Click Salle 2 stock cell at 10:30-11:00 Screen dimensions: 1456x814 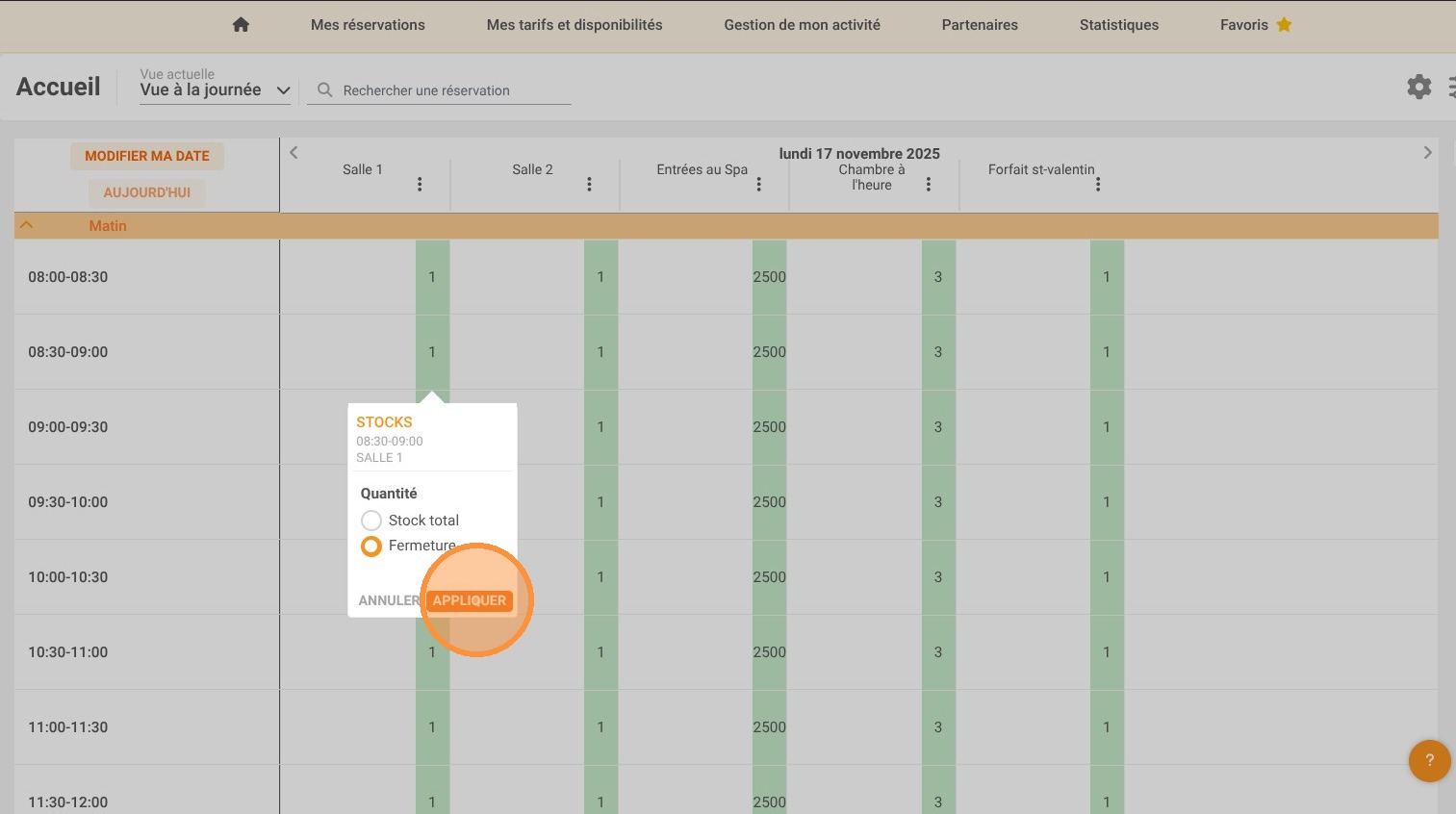click(600, 652)
